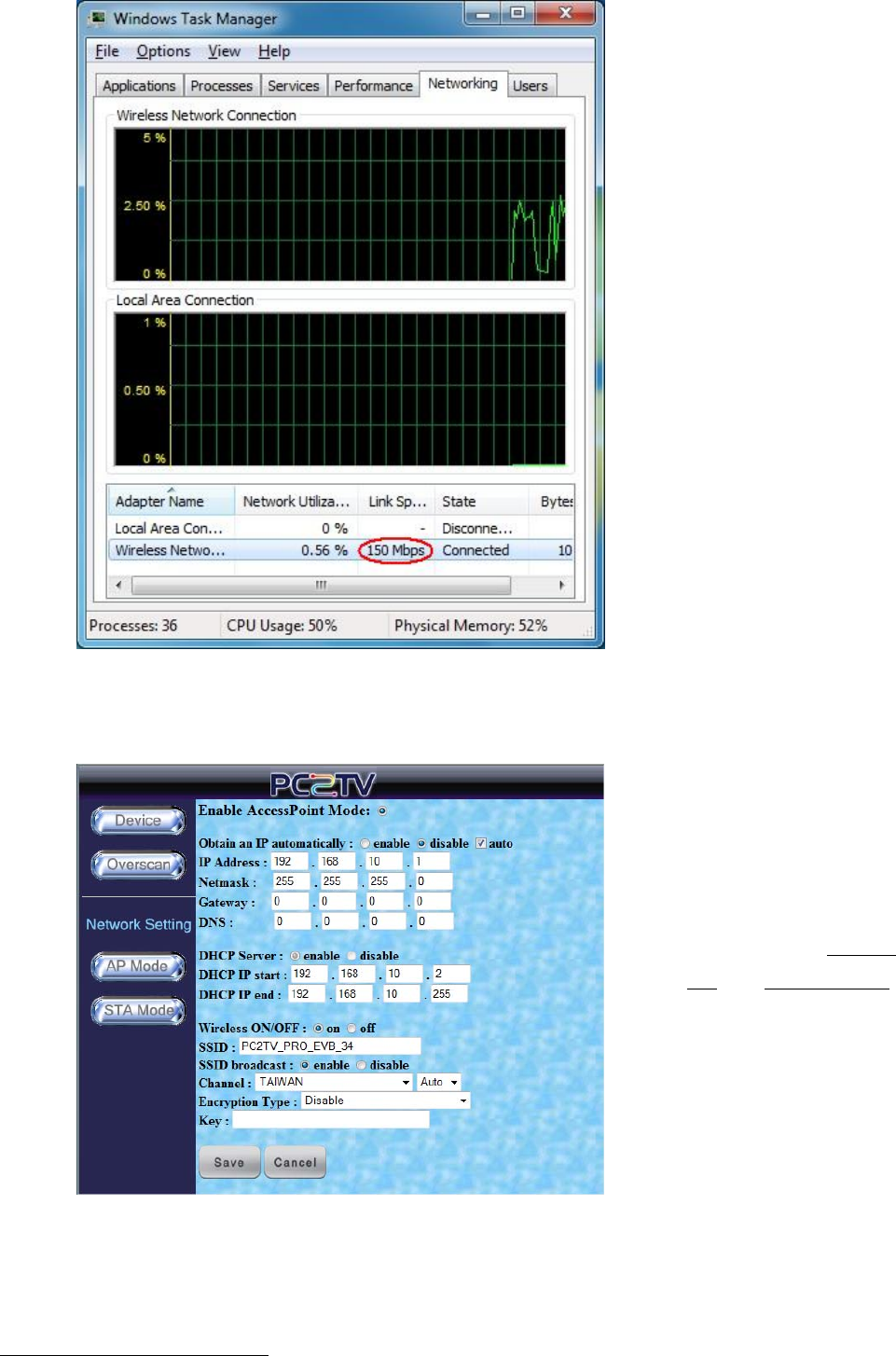Viewport: 896px width, 1356px height.
Task: Click the horizontal scrollbar left arrow
Action: 118,585
